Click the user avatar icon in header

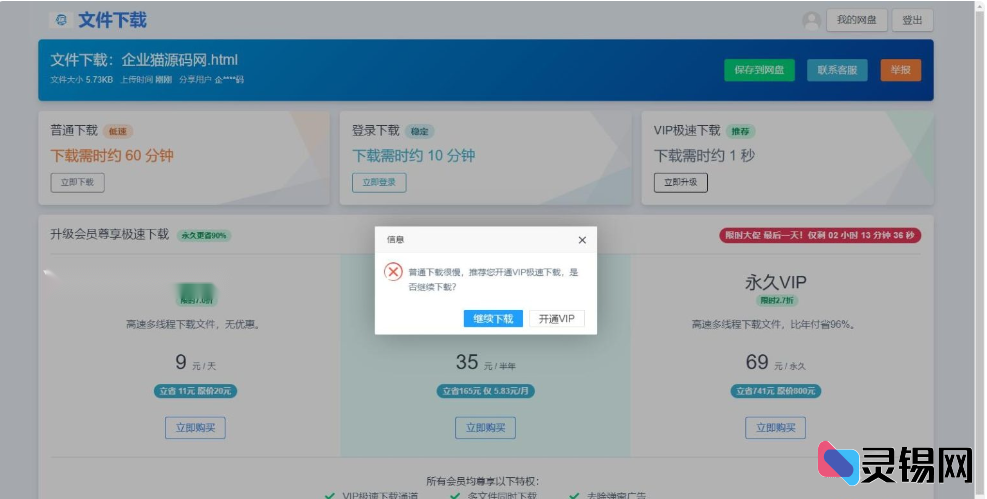pyautogui.click(x=811, y=21)
